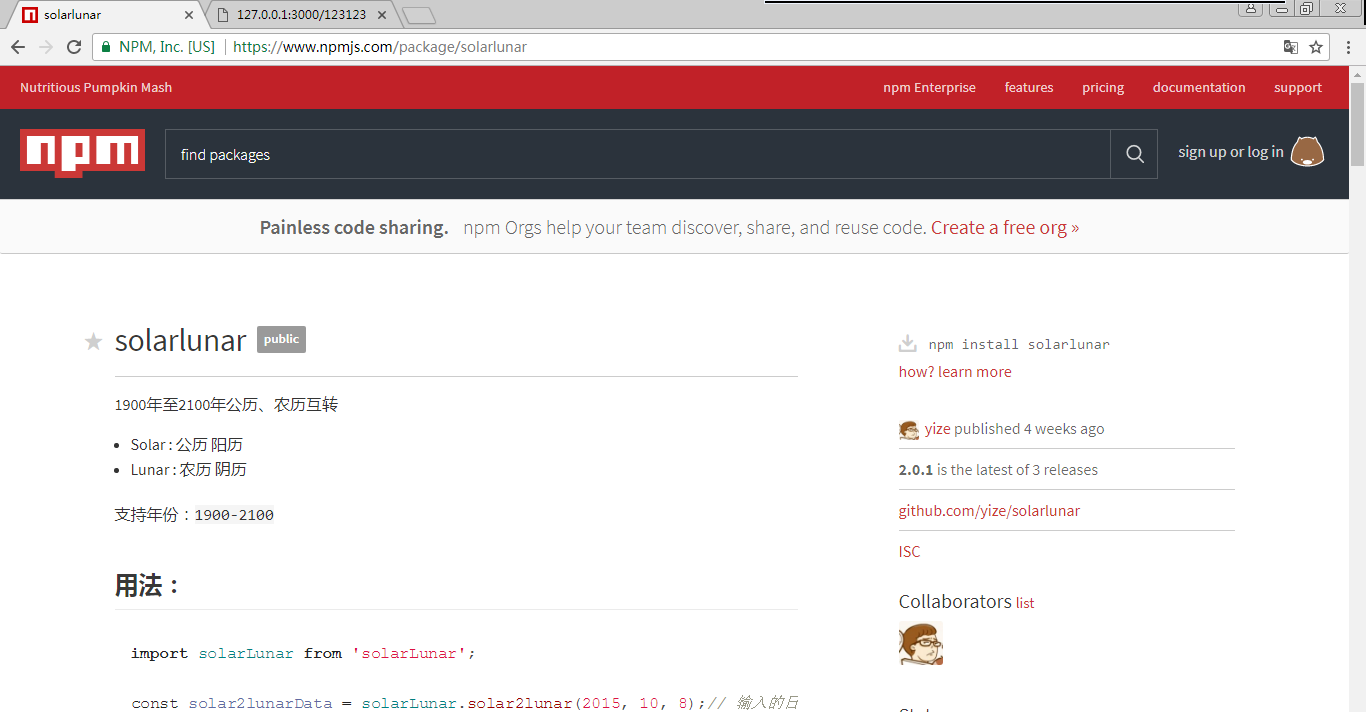The width and height of the screenshot is (1366, 712).
Task: Click the Lunar : 农历 阴历 list item
Action: [189, 470]
